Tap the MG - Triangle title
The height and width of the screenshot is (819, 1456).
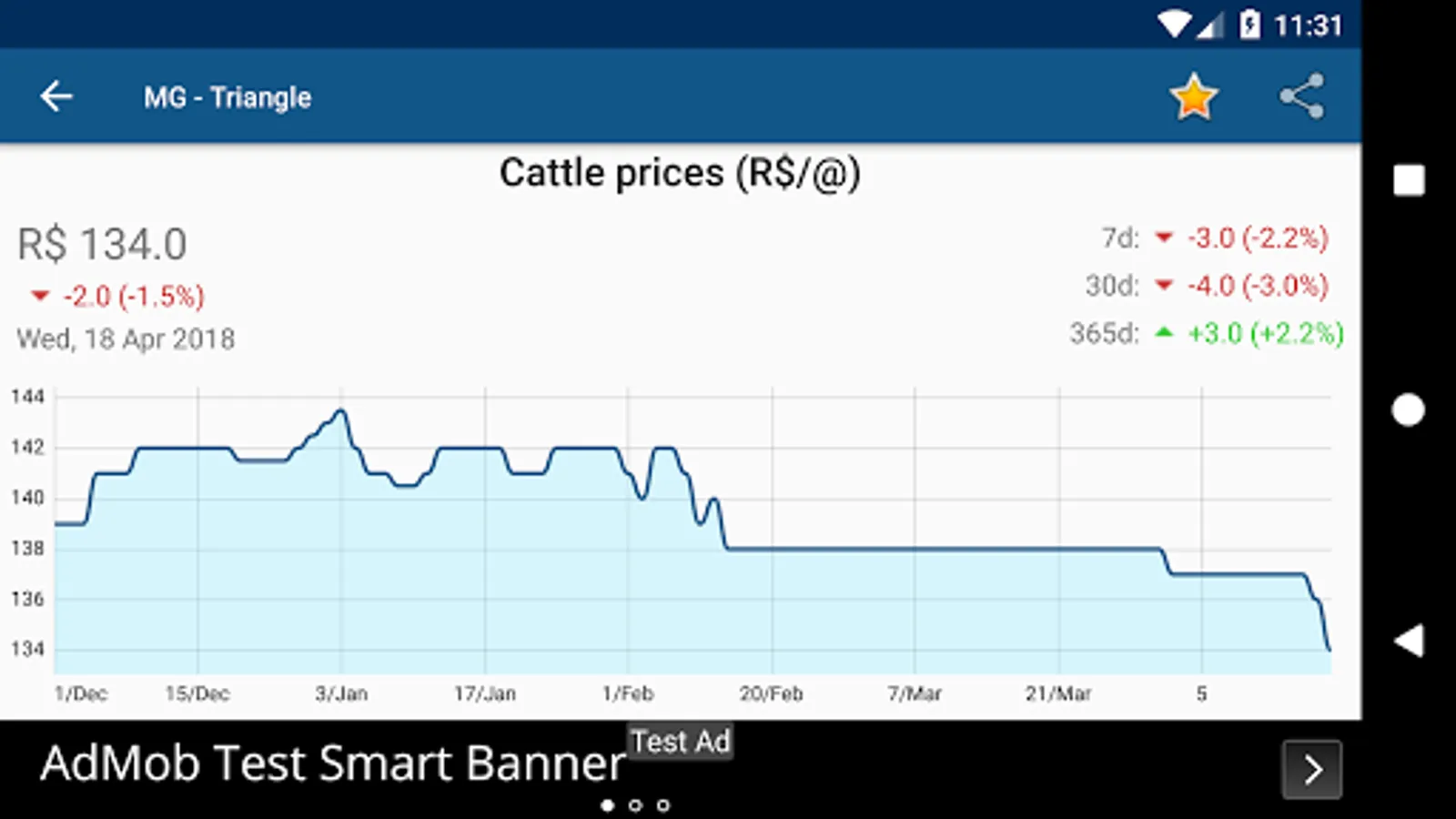tap(227, 97)
